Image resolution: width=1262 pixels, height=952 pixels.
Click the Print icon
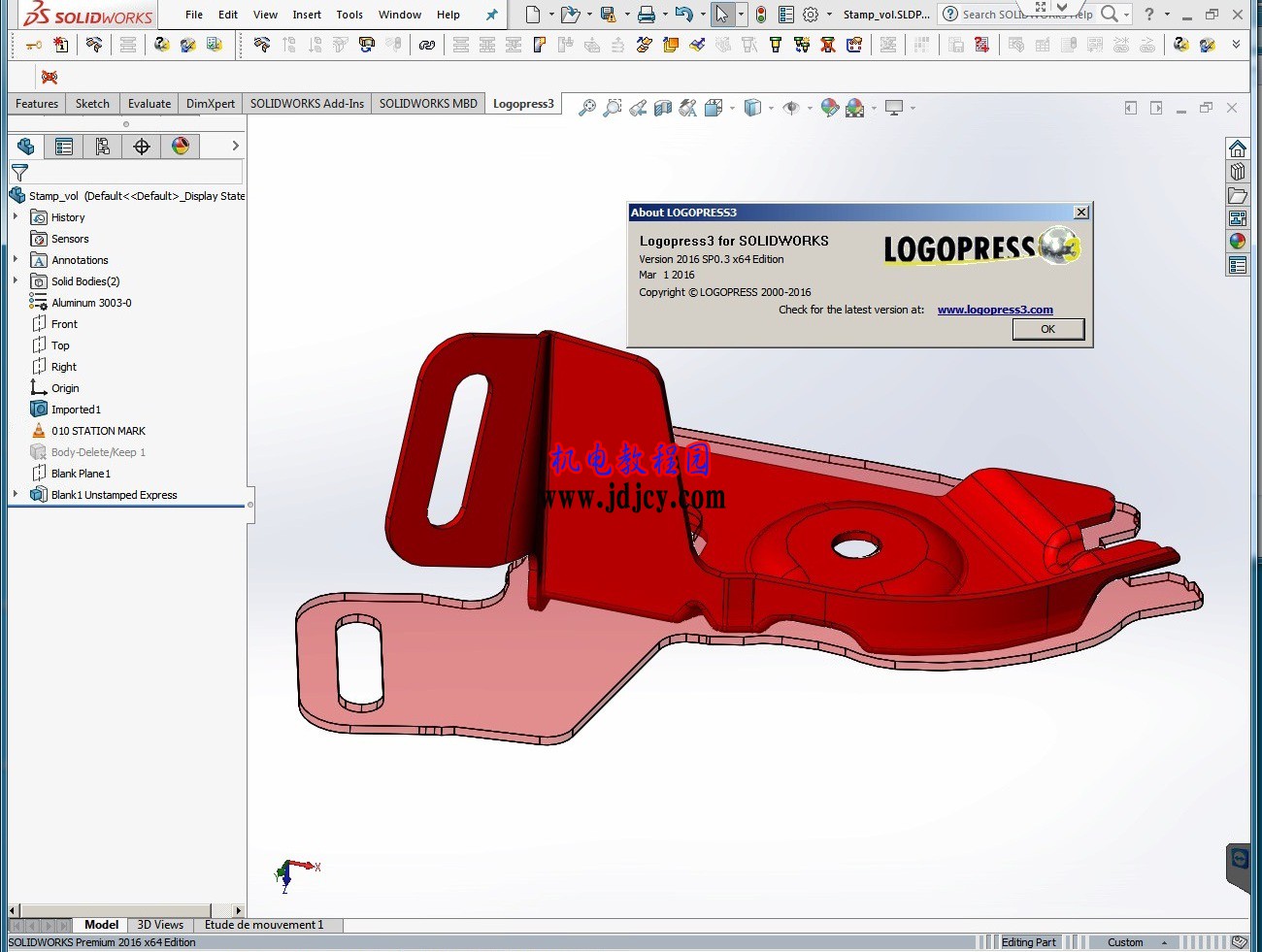647,15
